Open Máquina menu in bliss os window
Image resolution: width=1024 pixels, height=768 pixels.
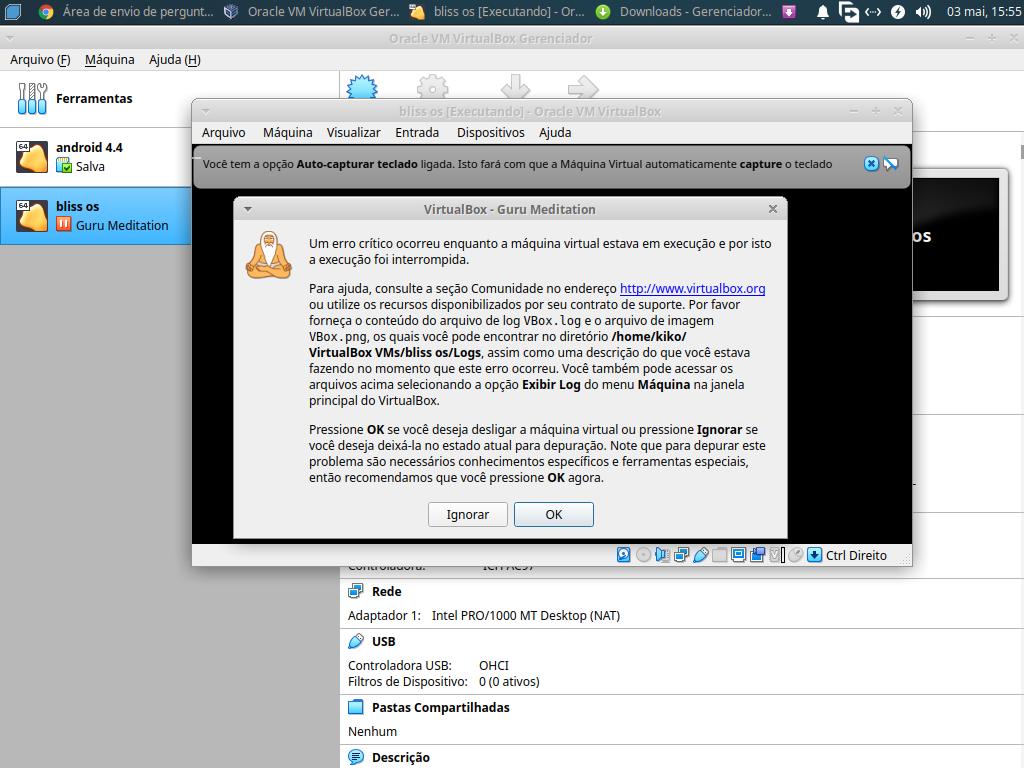point(287,133)
